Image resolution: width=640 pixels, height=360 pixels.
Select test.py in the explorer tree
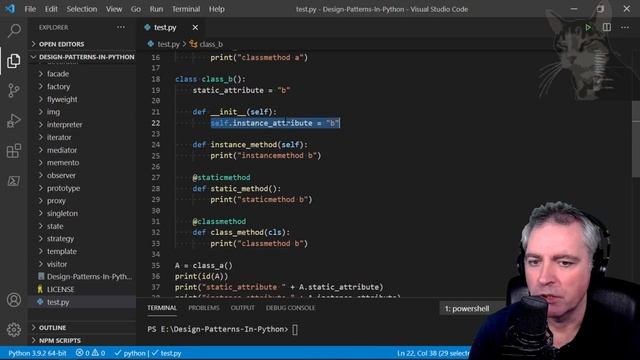click(58, 302)
